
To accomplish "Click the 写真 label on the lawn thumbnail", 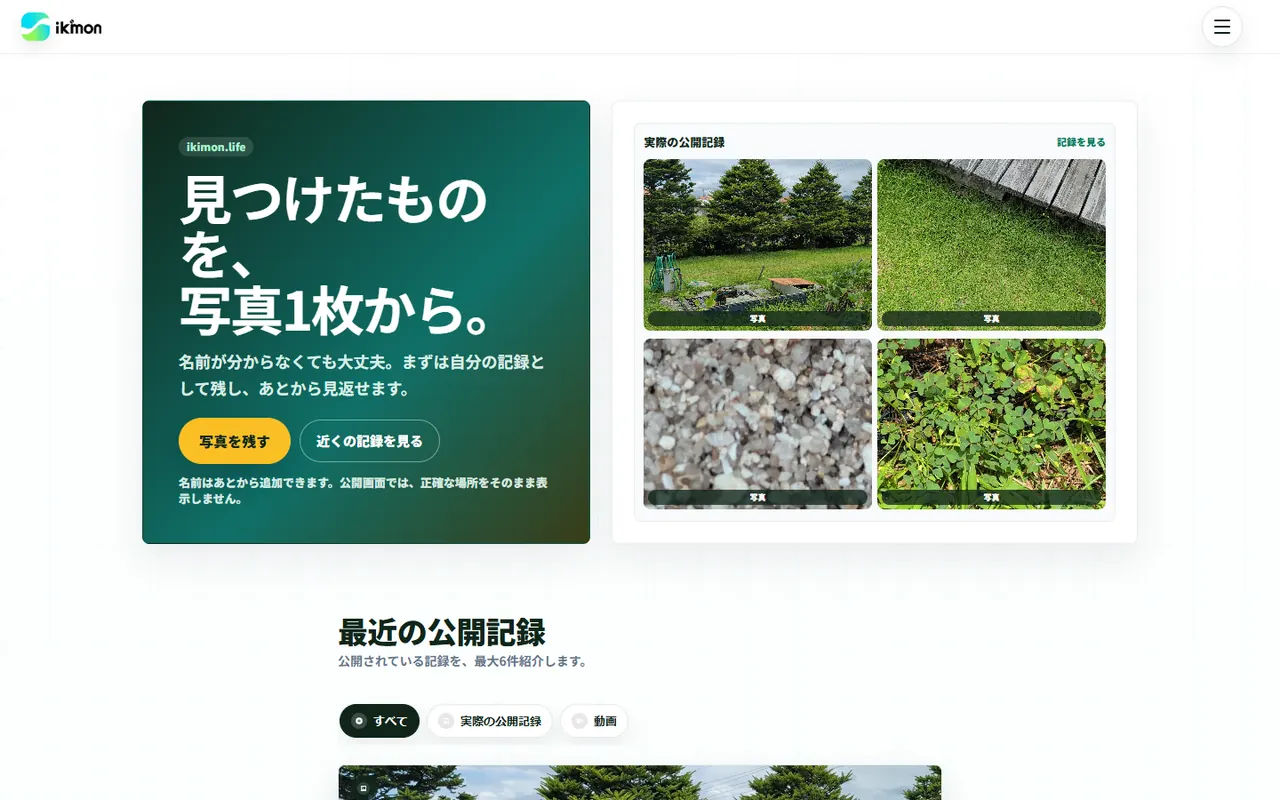I will coord(992,318).
